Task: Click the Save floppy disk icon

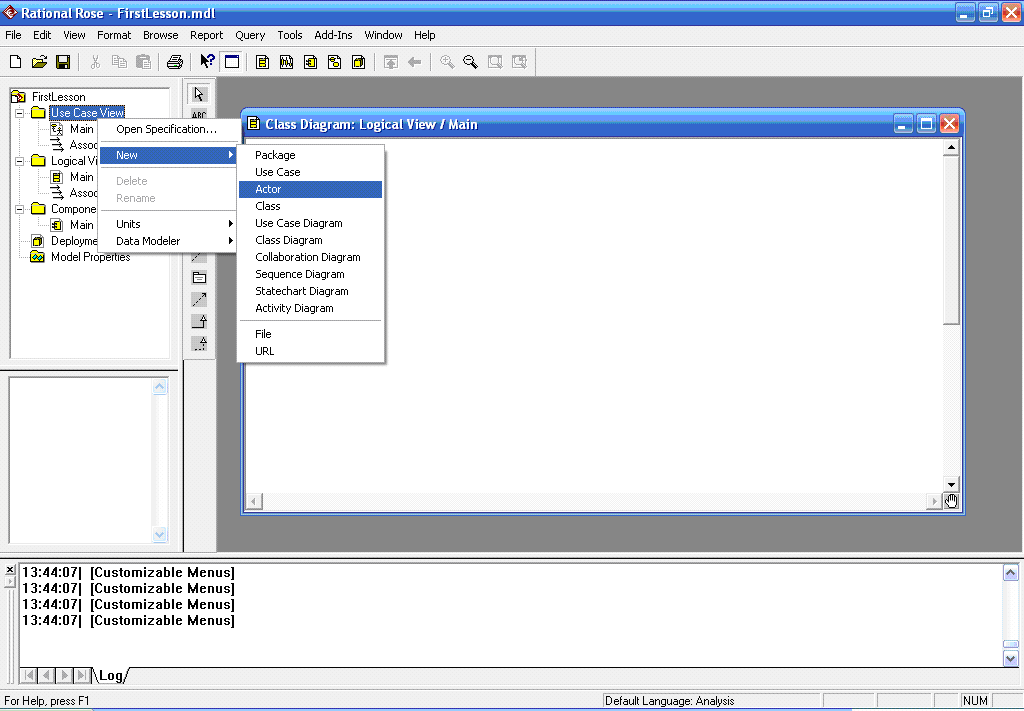Action: [x=63, y=62]
